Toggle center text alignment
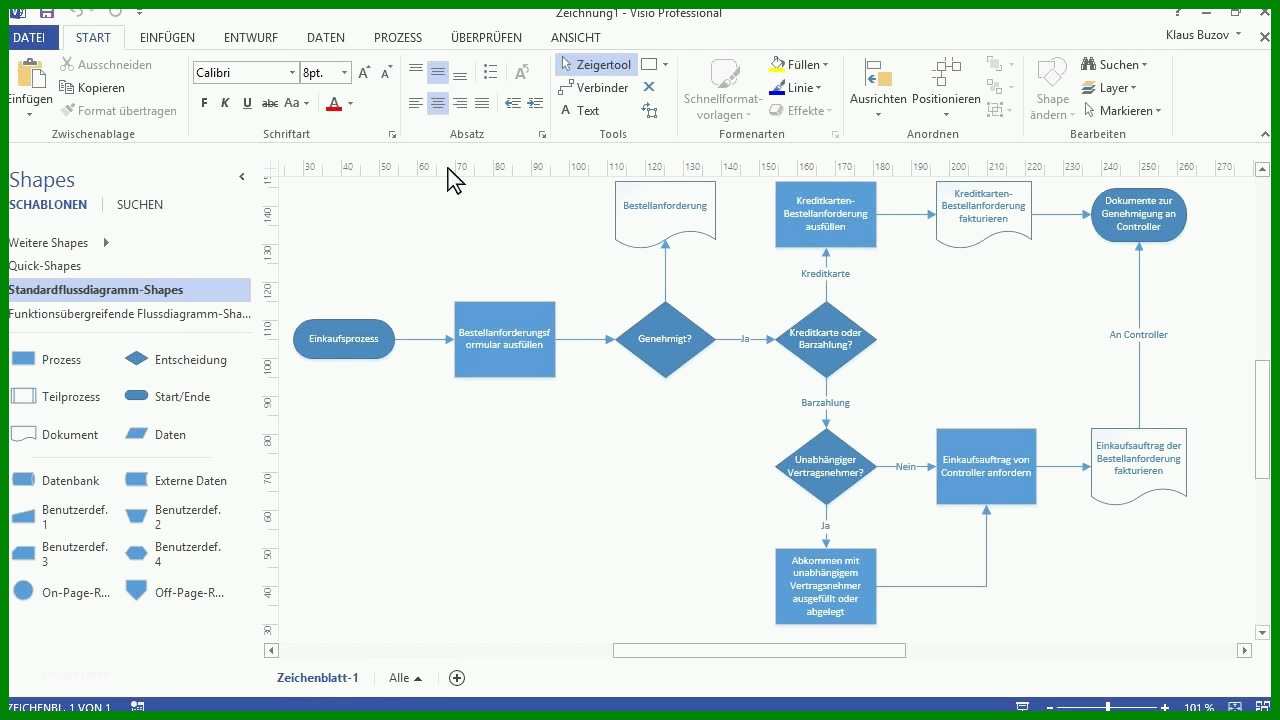 click(438, 103)
